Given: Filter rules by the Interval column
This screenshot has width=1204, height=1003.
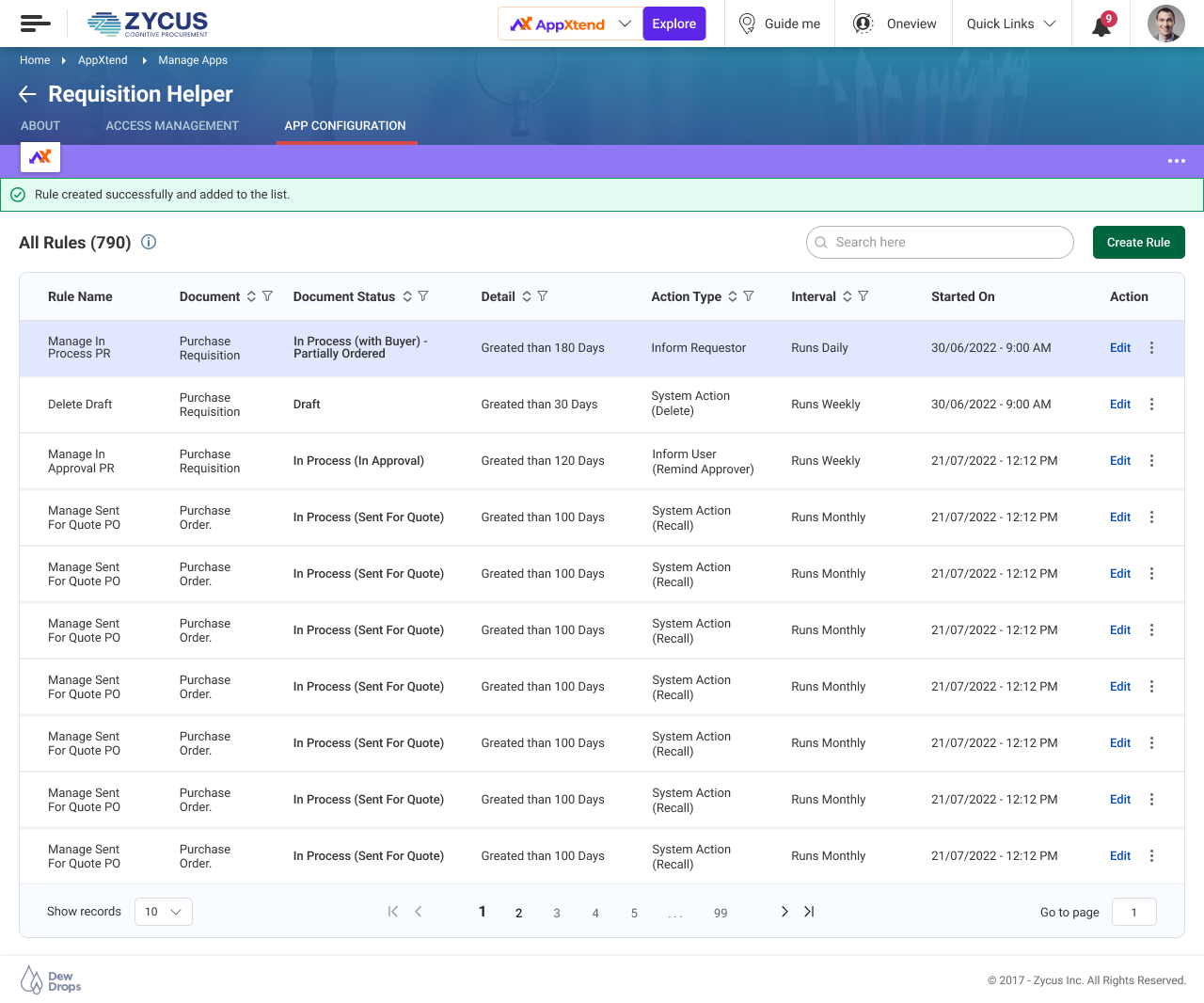Looking at the screenshot, I should click(863, 296).
